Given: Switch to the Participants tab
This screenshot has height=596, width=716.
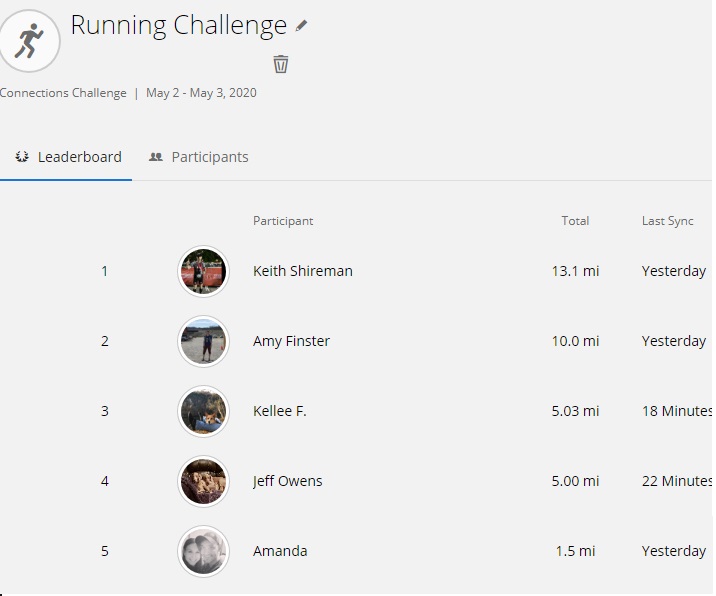Looking at the screenshot, I should [199, 157].
